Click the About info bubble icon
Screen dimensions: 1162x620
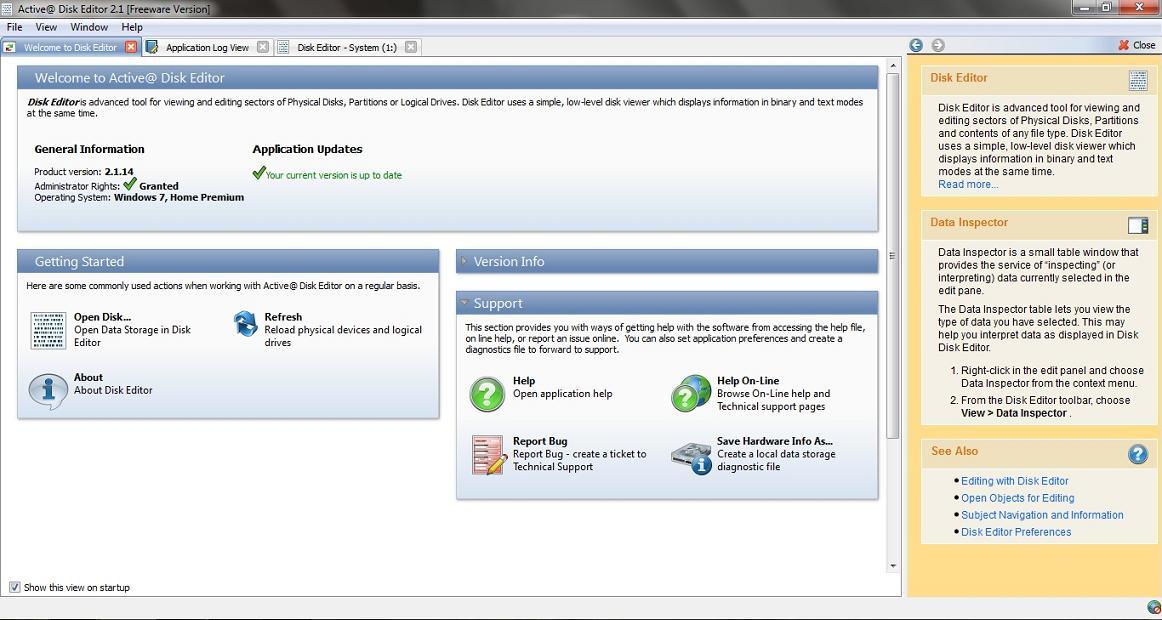48,390
